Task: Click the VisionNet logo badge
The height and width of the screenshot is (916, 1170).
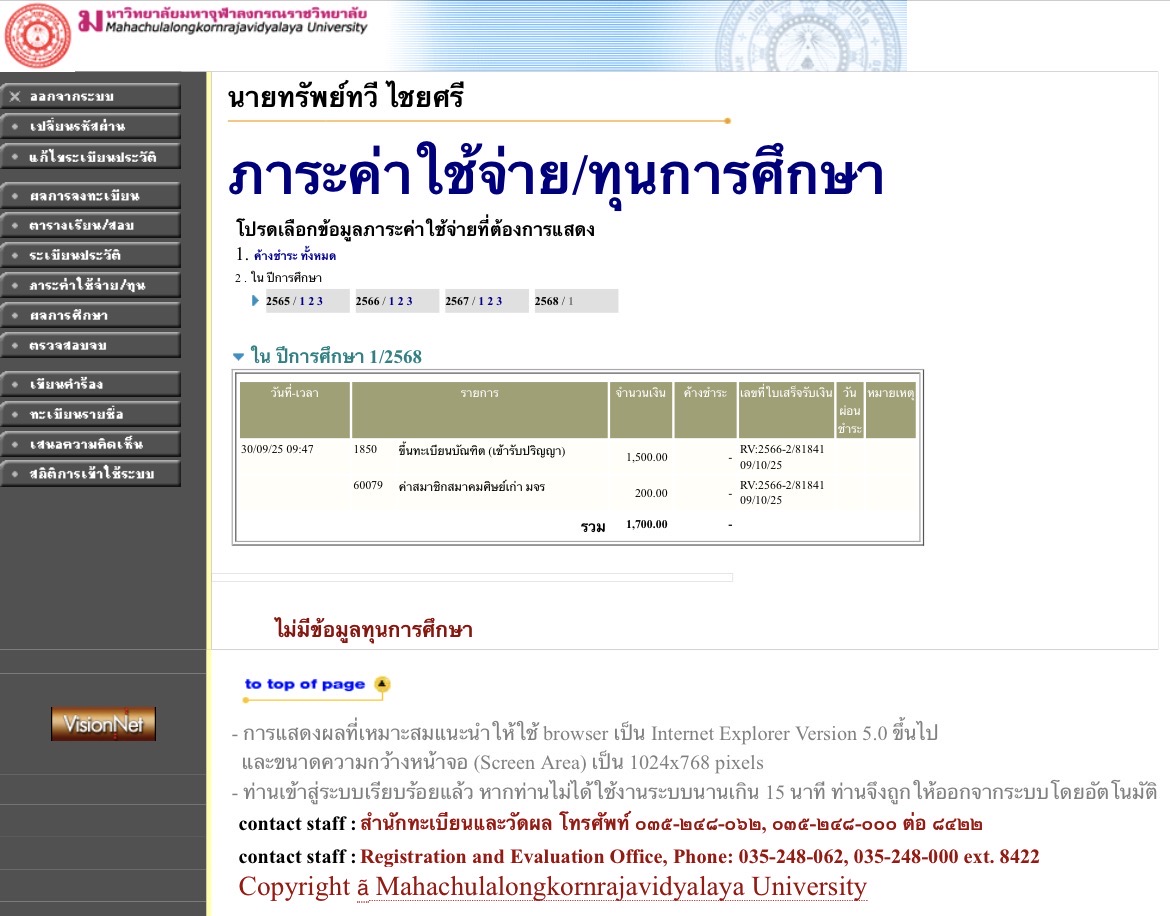Action: (x=103, y=724)
